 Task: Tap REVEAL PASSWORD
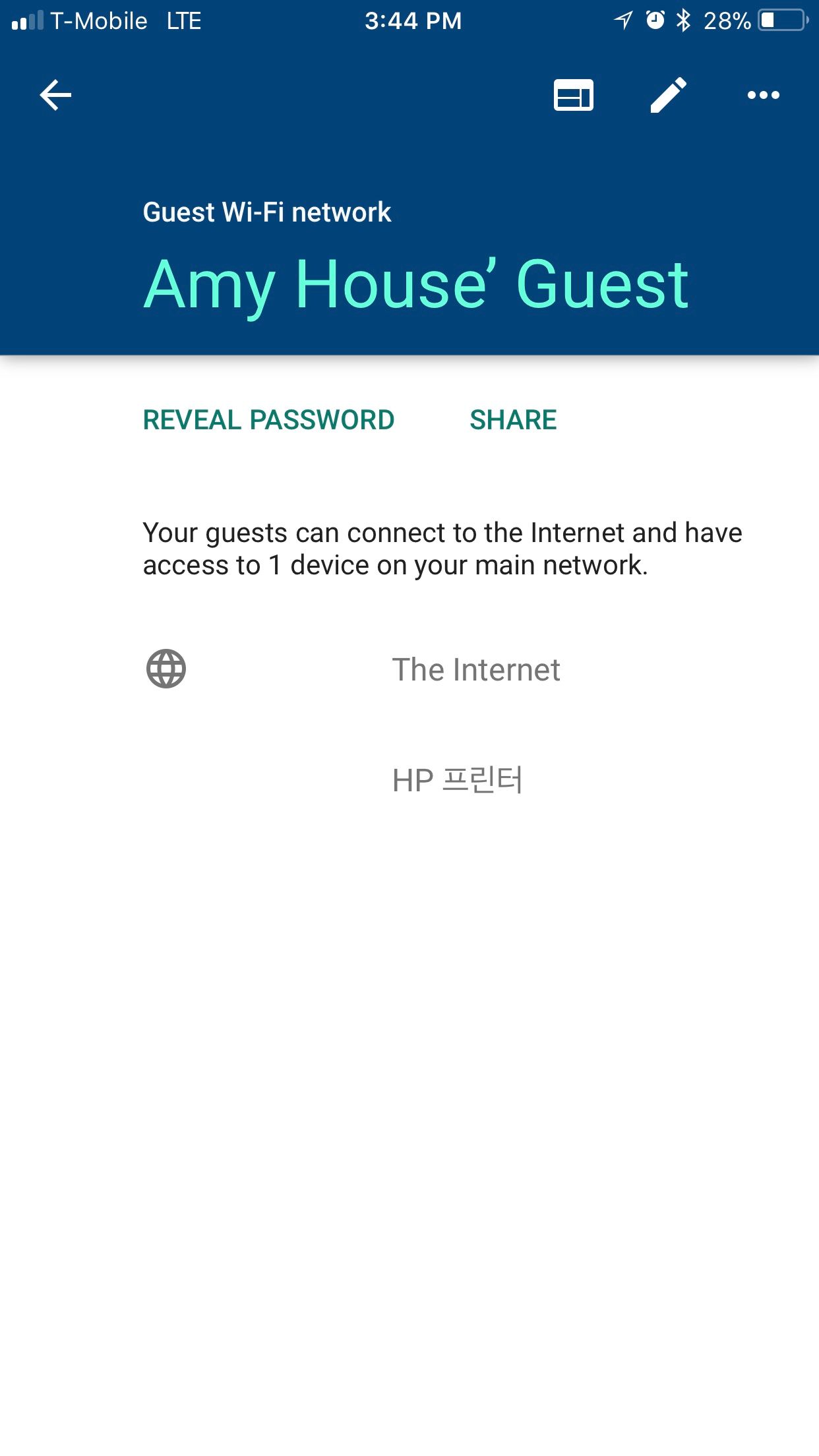268,420
